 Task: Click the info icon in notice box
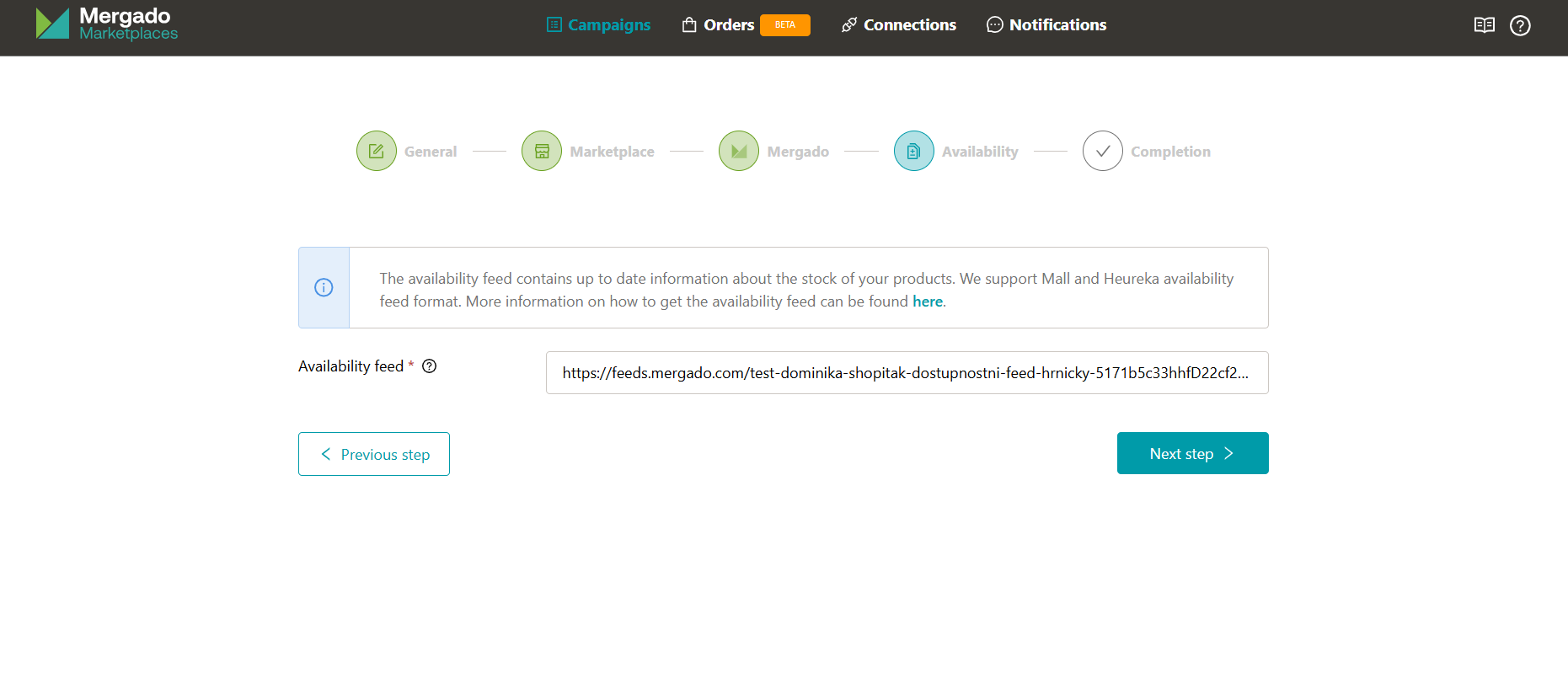[324, 287]
